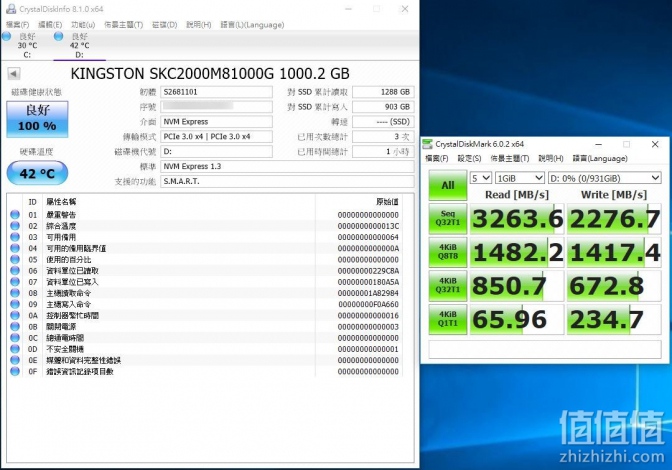This screenshot has width=672, height=470.
Task: Open 說明(H) menu in CrystalDiskInfo
Action: pyautogui.click(x=198, y=25)
